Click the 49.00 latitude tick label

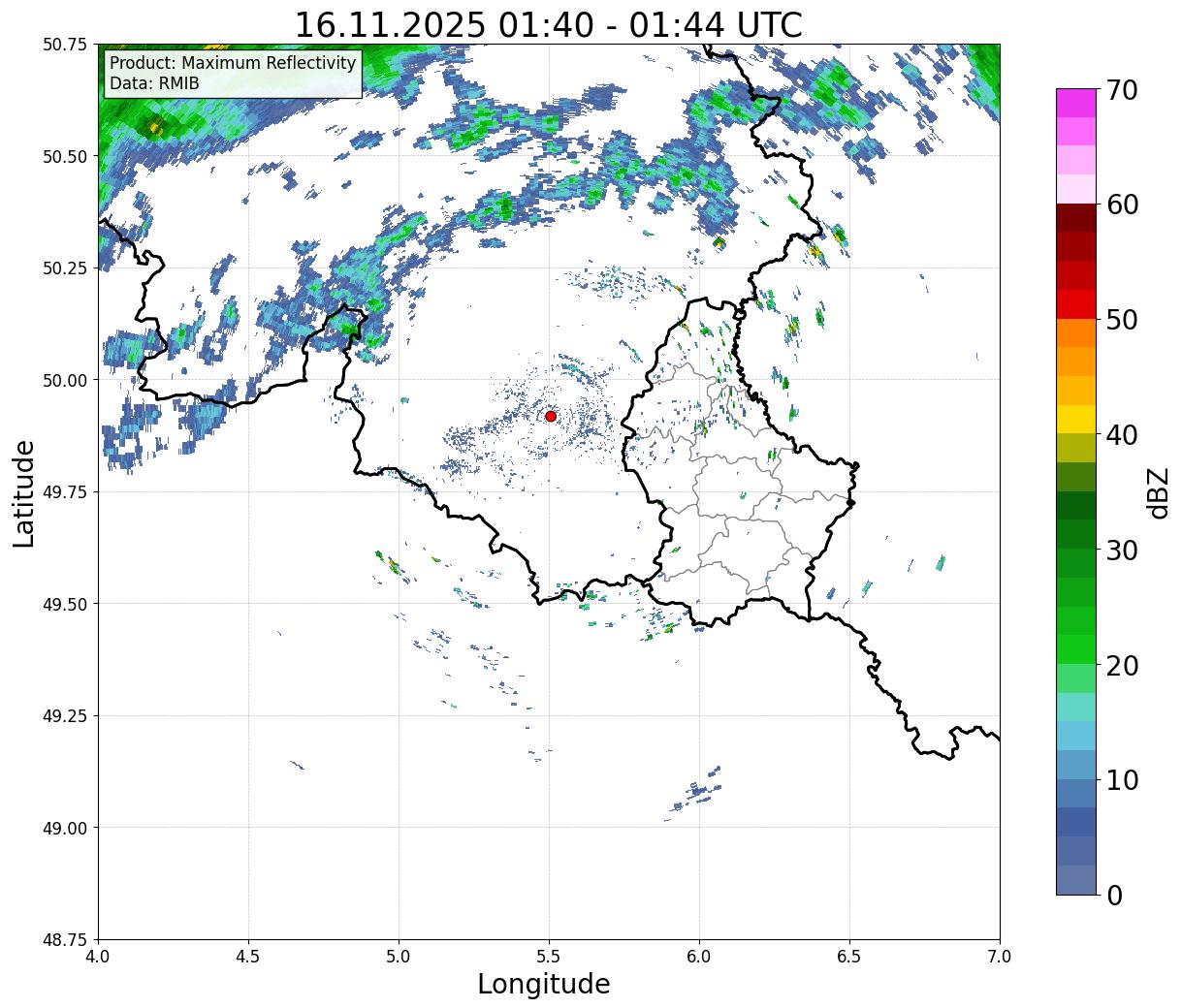point(65,828)
